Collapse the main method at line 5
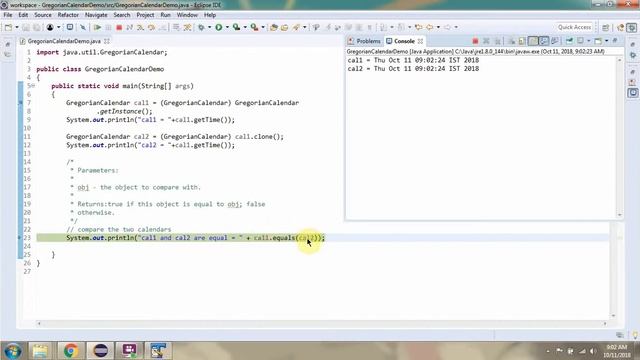 pyautogui.click(x=33, y=86)
